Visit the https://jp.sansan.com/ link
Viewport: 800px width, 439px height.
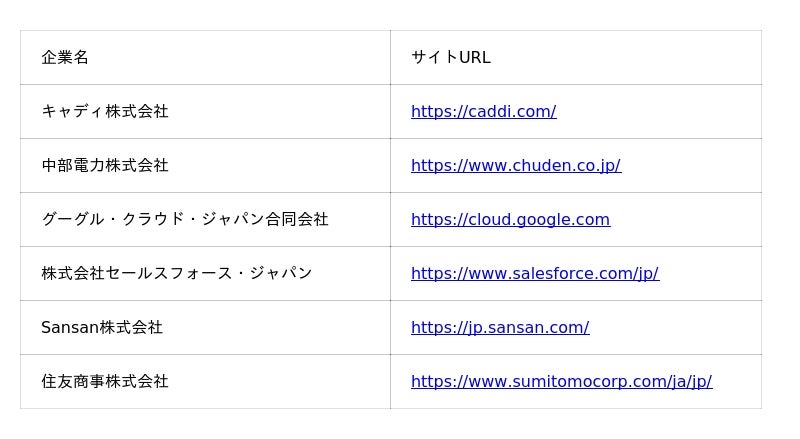(499, 328)
